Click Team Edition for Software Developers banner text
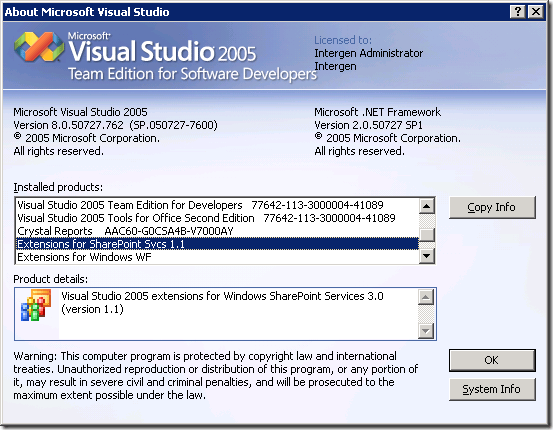The height and width of the screenshot is (430, 553). (192, 74)
